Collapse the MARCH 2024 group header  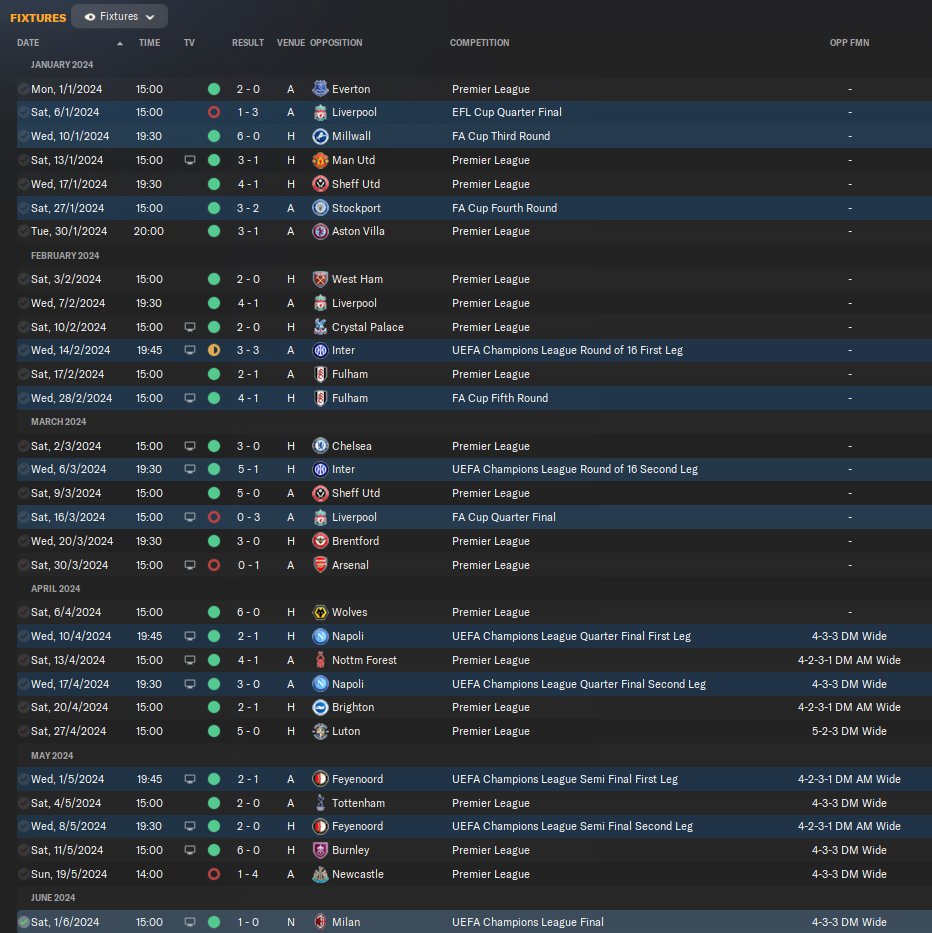58,422
